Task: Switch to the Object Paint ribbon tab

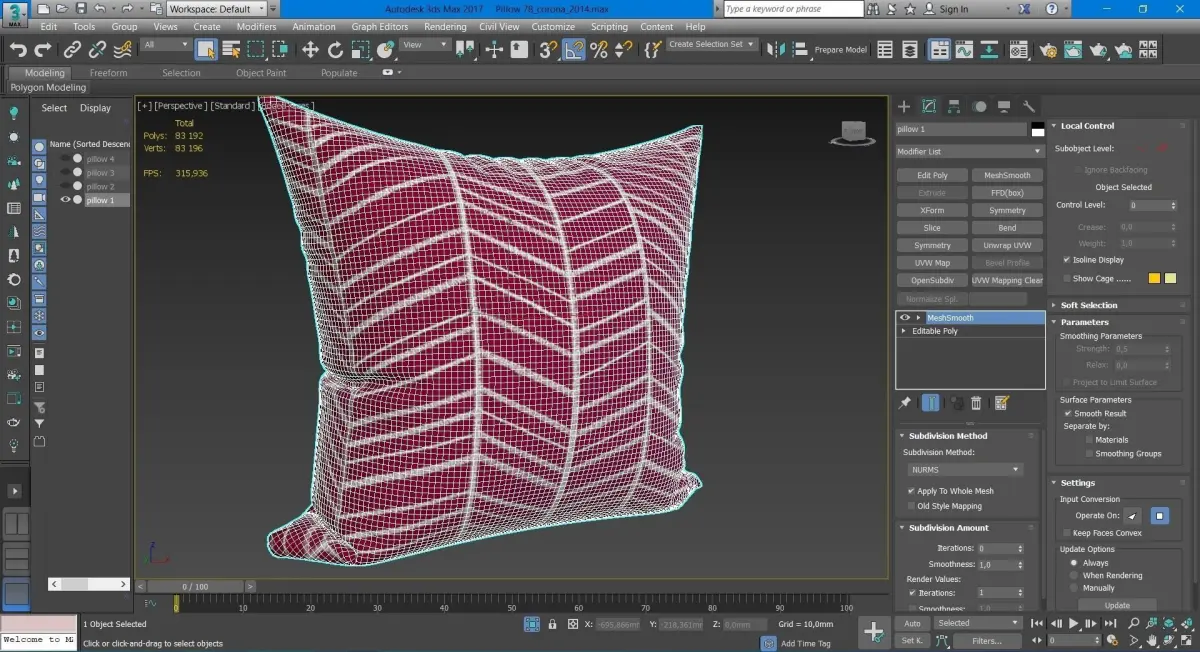Action: point(261,73)
